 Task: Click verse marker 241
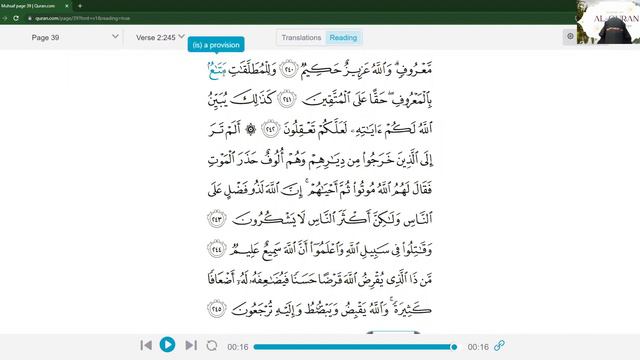pyautogui.click(x=287, y=99)
